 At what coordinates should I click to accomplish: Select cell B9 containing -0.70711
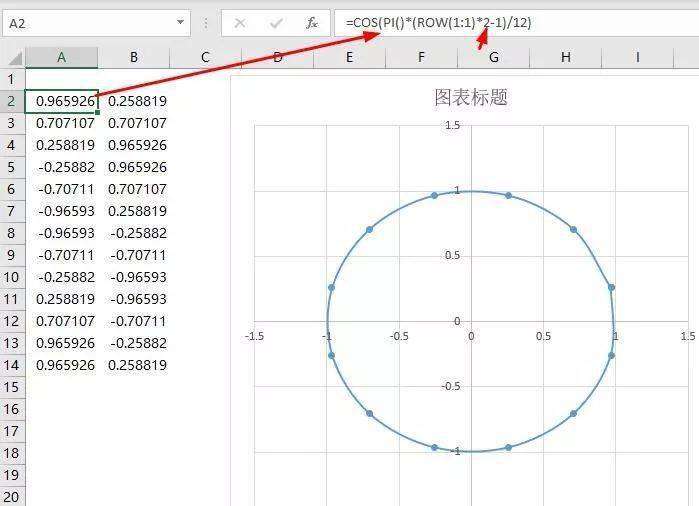coord(134,255)
